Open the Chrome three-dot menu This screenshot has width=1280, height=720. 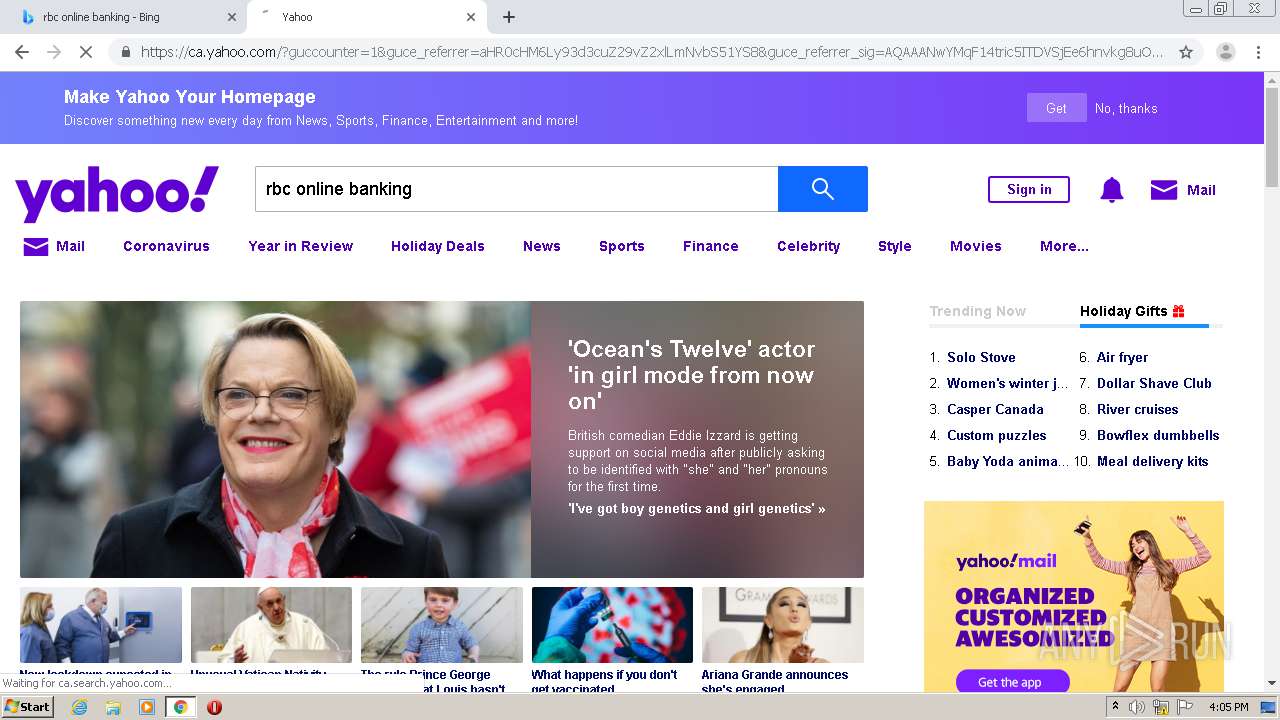pos(1258,52)
